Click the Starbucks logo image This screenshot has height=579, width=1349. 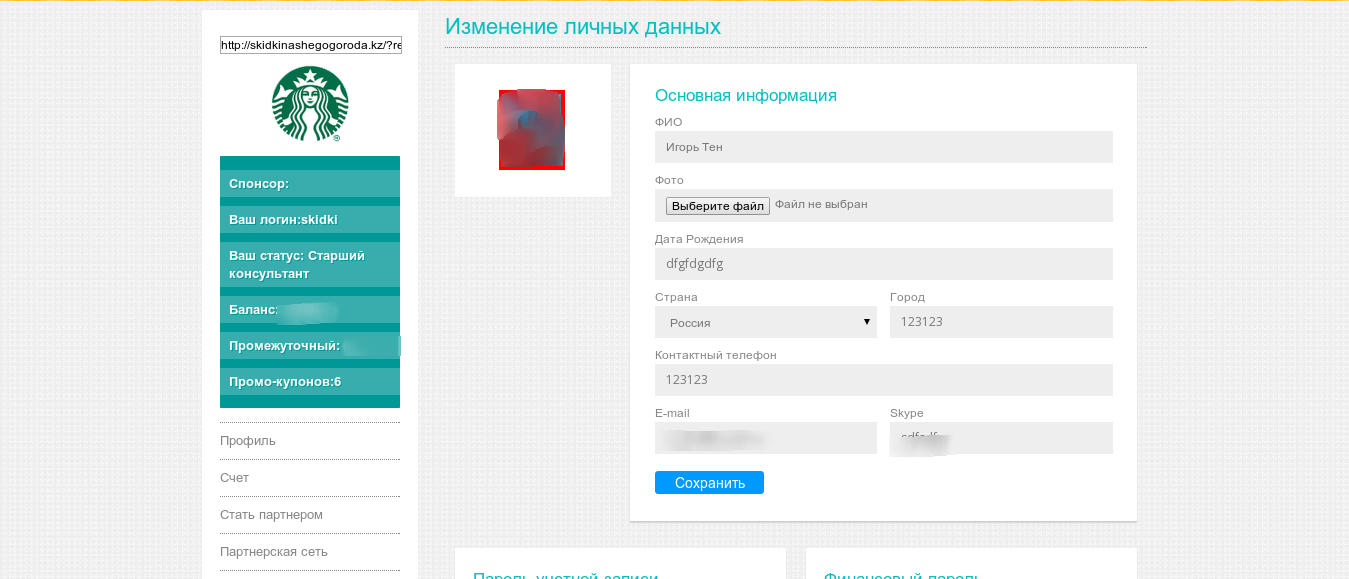[x=310, y=104]
